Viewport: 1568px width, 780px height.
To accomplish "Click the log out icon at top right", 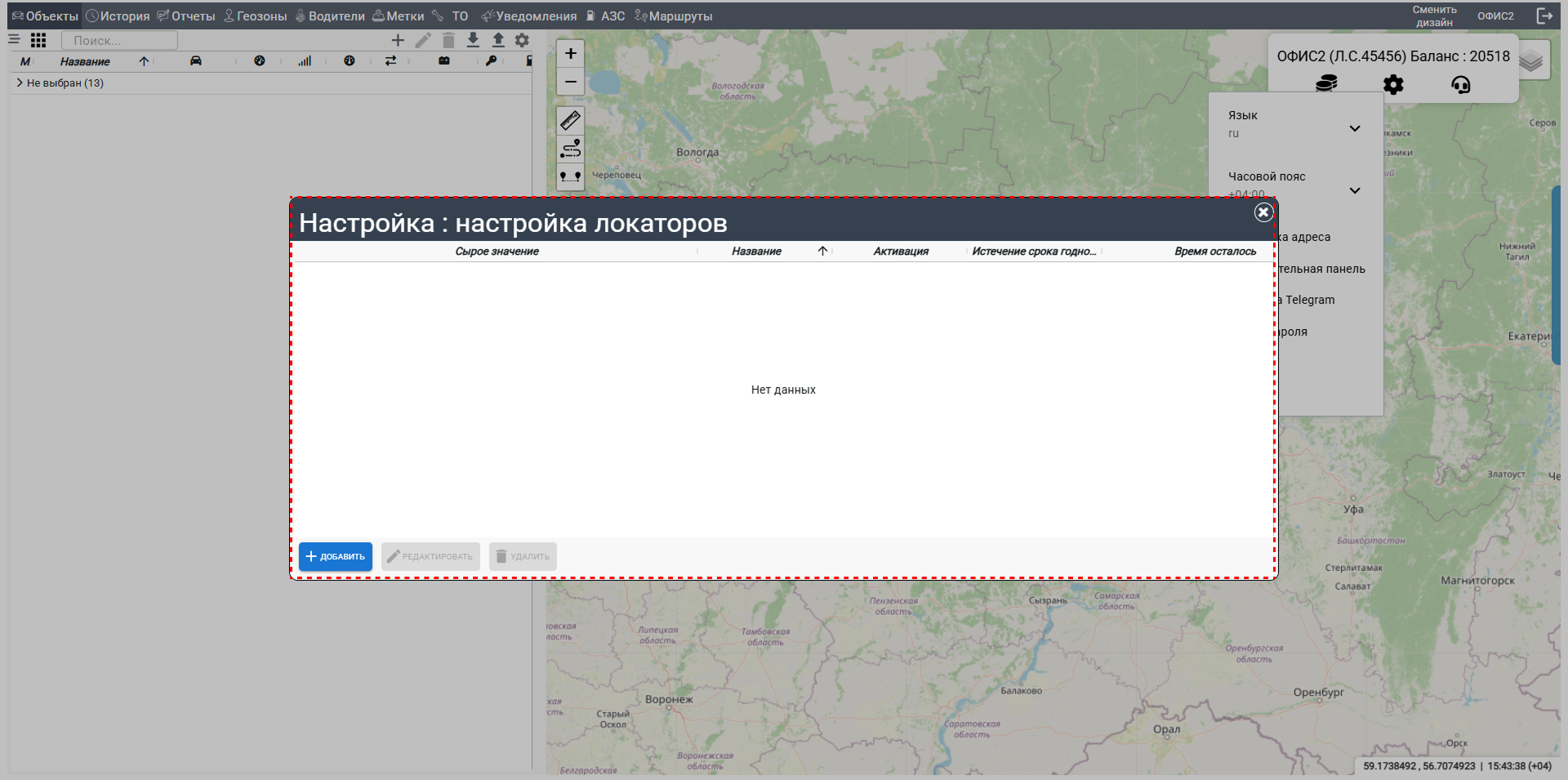I will [1544, 16].
